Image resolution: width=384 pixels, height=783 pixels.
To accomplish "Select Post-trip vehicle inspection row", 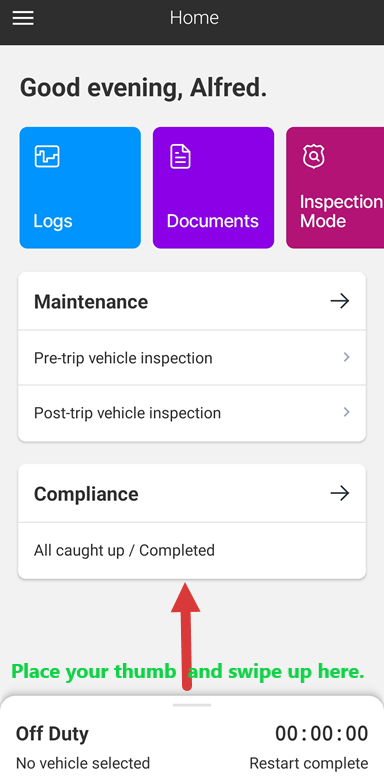I will click(x=192, y=413).
